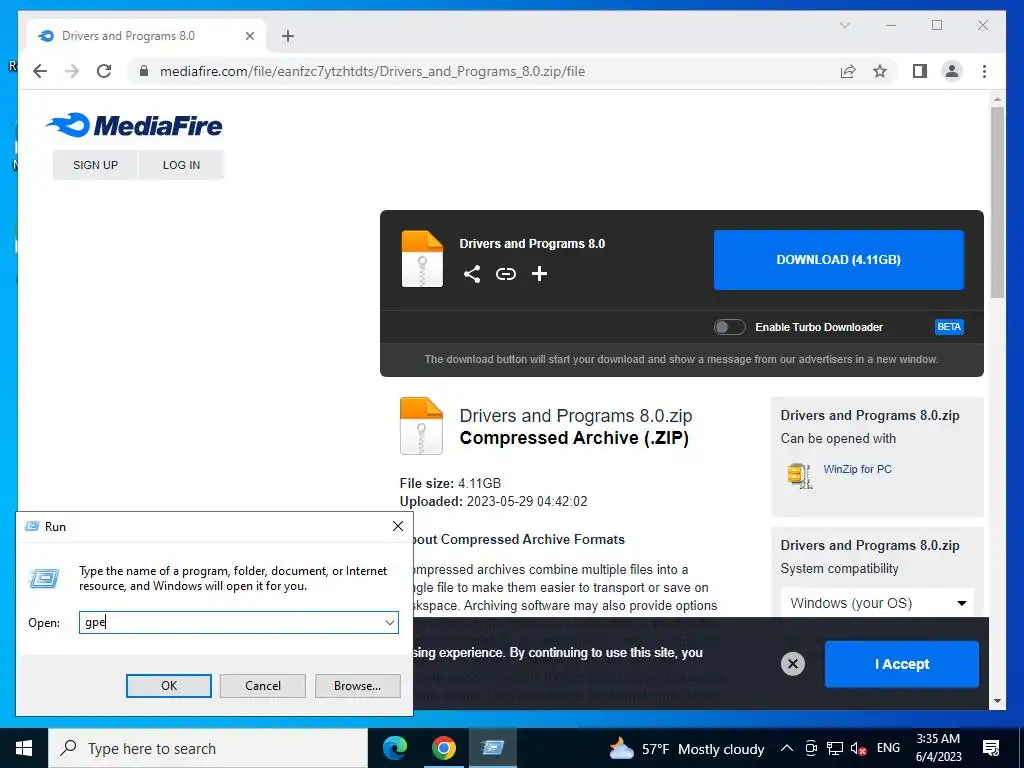Open Microsoft Edge from the taskbar

[x=394, y=748]
